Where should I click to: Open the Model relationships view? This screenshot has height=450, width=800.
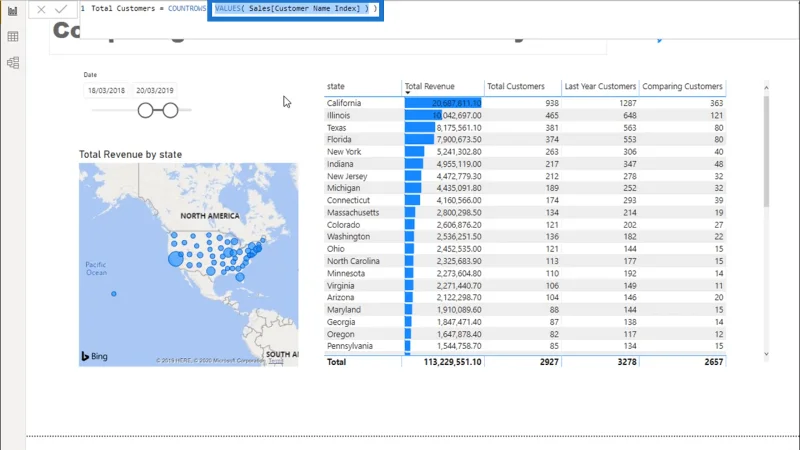click(x=13, y=63)
